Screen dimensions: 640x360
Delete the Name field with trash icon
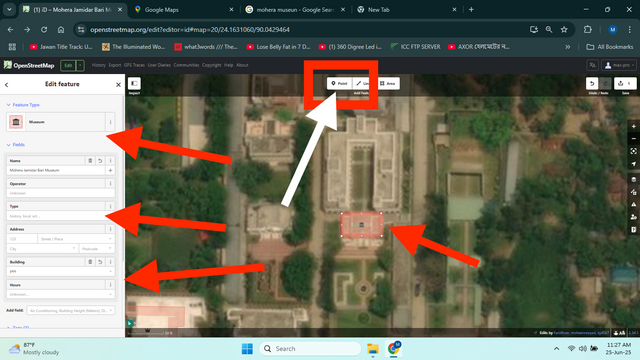pos(90,161)
